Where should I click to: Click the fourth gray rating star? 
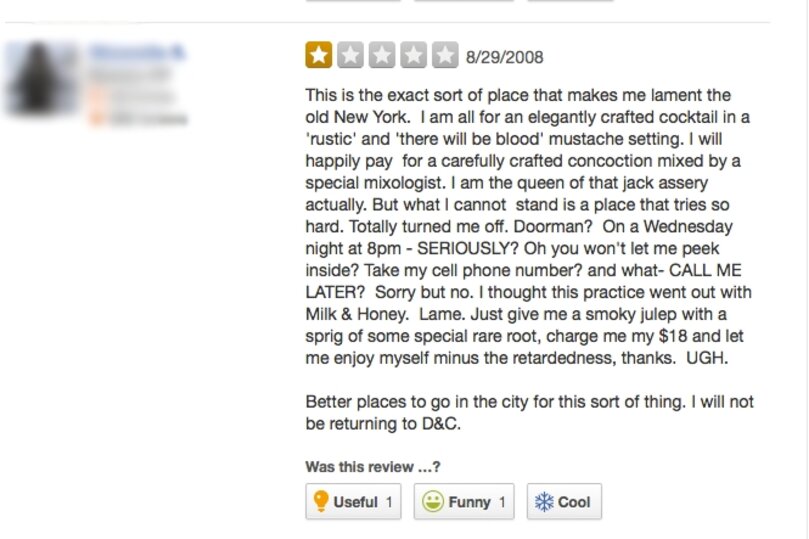pyautogui.click(x=413, y=55)
